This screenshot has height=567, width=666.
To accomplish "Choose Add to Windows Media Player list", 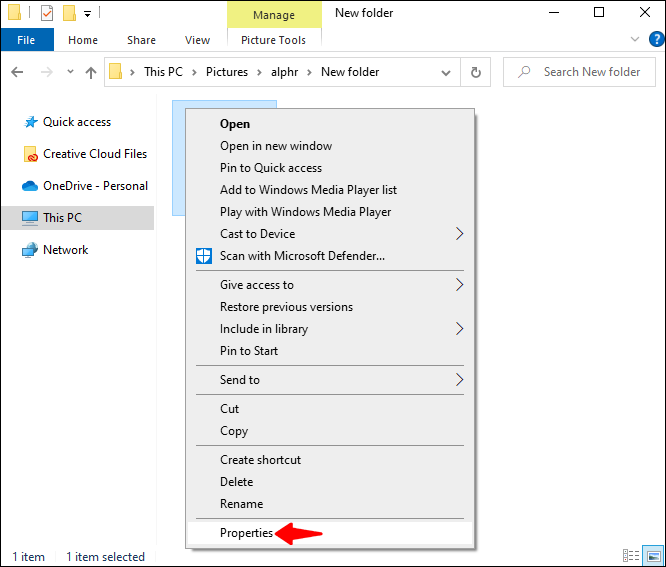I will [330, 190].
